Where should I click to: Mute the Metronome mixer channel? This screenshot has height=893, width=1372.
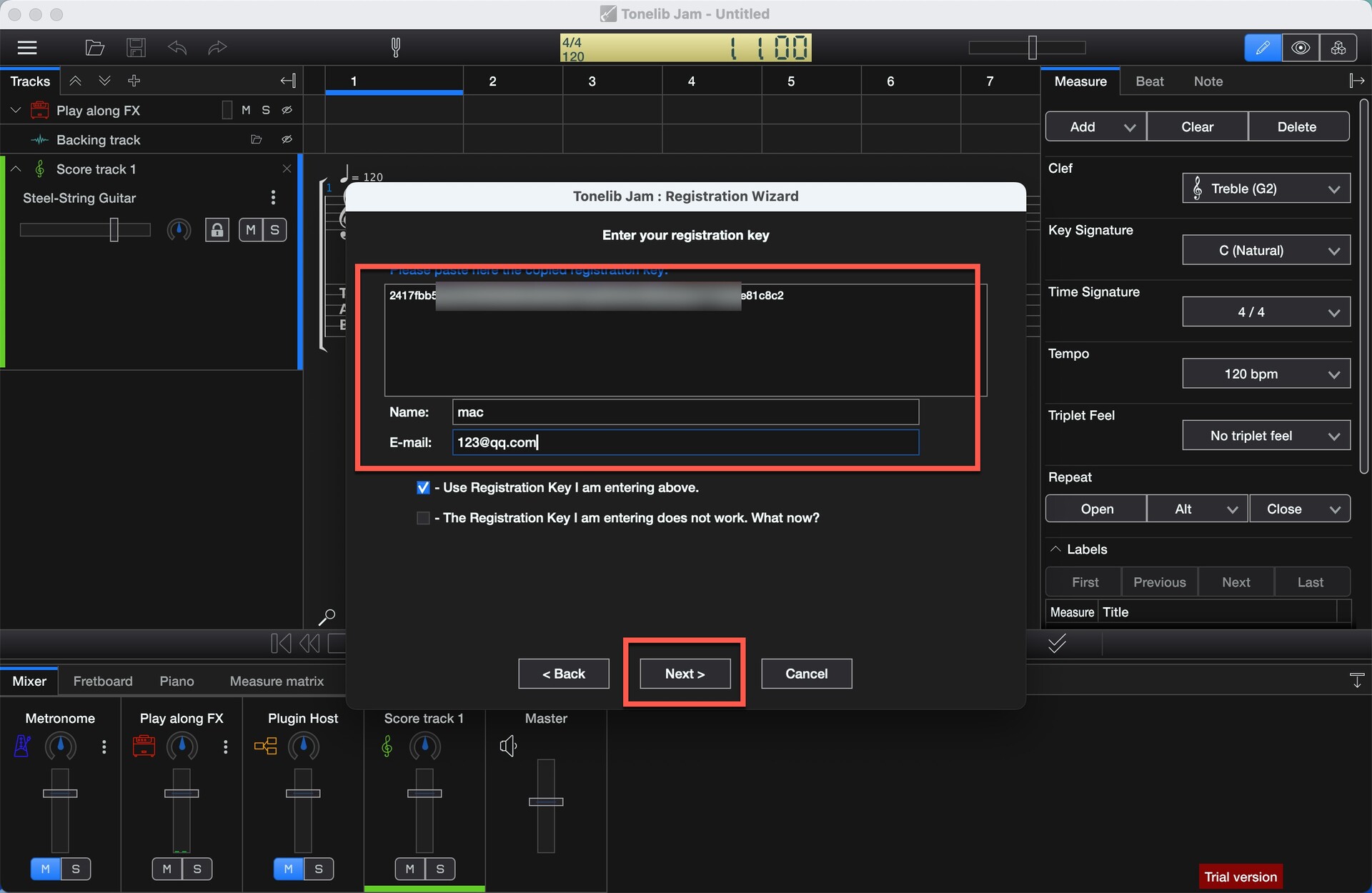[x=46, y=869]
